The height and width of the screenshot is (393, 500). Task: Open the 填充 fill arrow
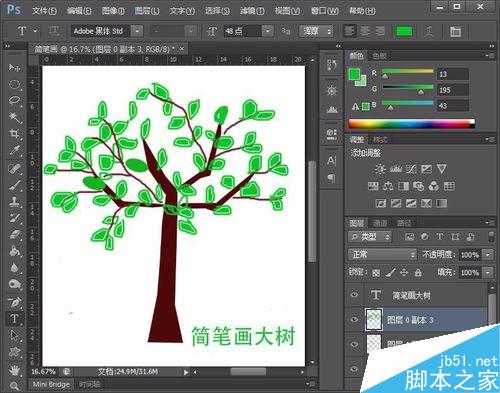click(x=488, y=273)
